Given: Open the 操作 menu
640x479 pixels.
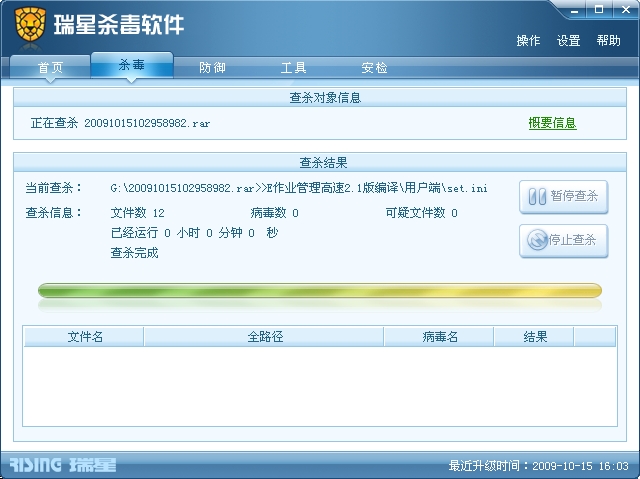Looking at the screenshot, I should click(528, 40).
